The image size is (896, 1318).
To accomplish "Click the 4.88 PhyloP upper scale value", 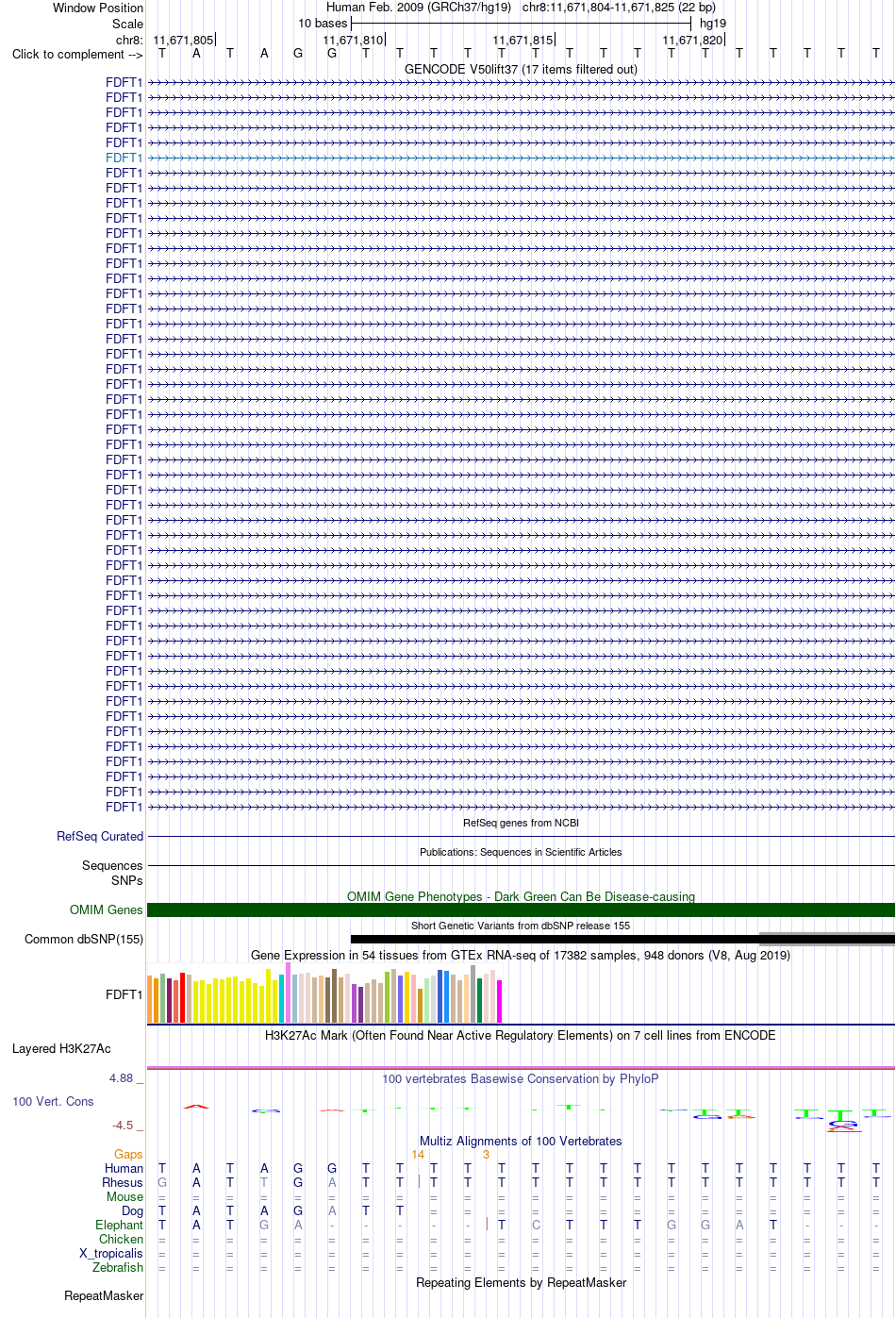I will (x=121, y=1077).
